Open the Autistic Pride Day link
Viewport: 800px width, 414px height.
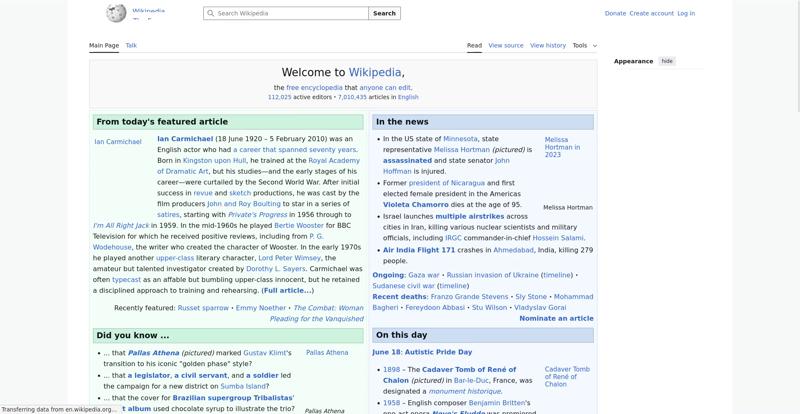click(439, 352)
